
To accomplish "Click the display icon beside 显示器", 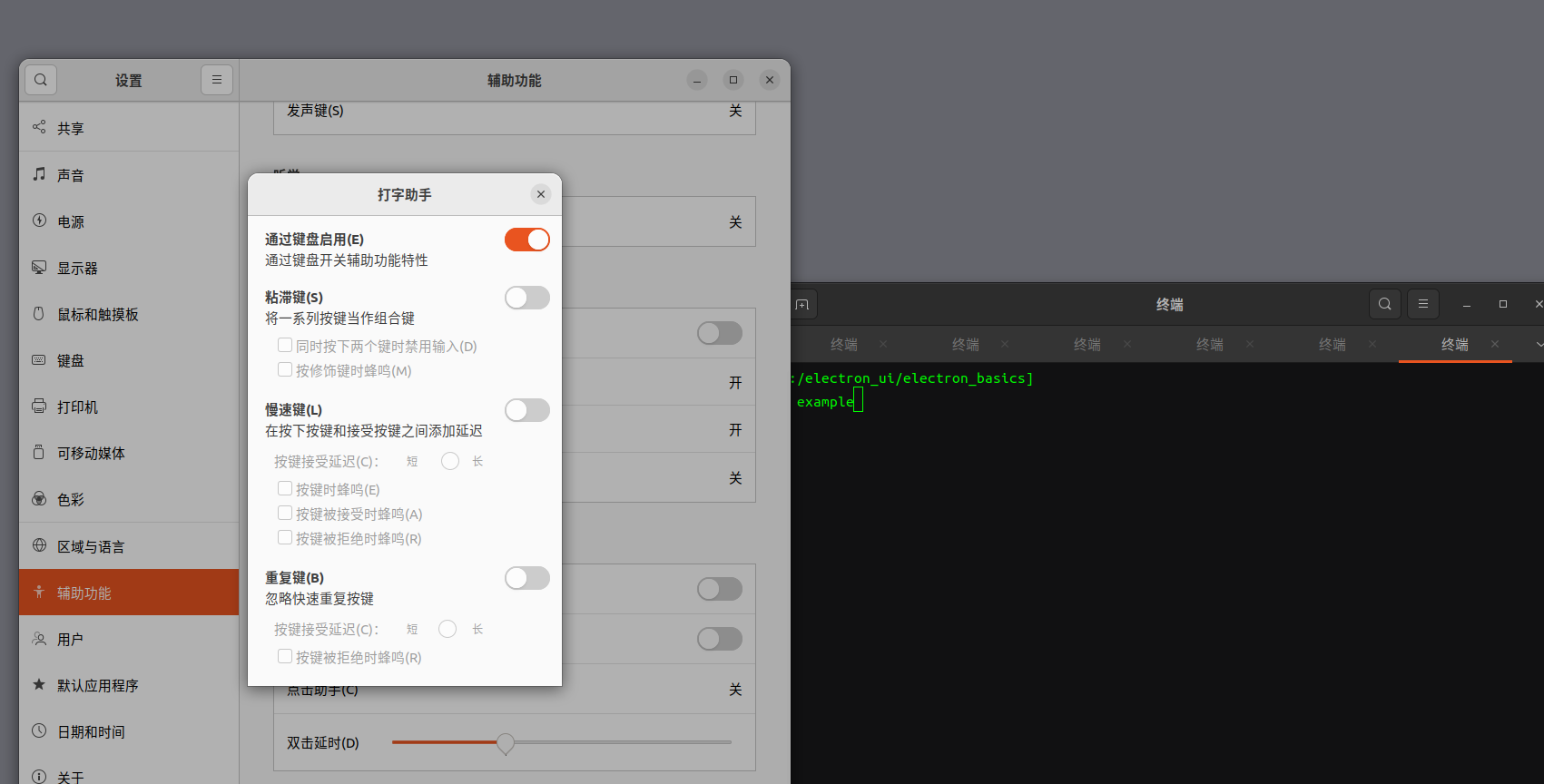I will (x=39, y=267).
